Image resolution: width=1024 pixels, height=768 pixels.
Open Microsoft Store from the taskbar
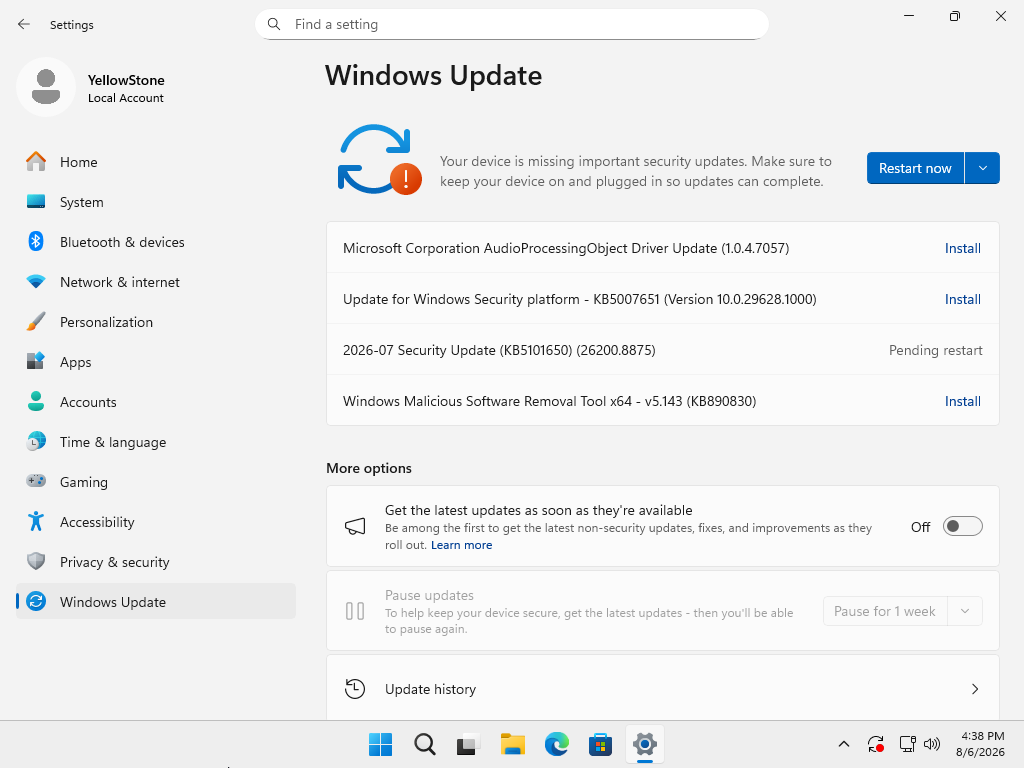coord(600,744)
